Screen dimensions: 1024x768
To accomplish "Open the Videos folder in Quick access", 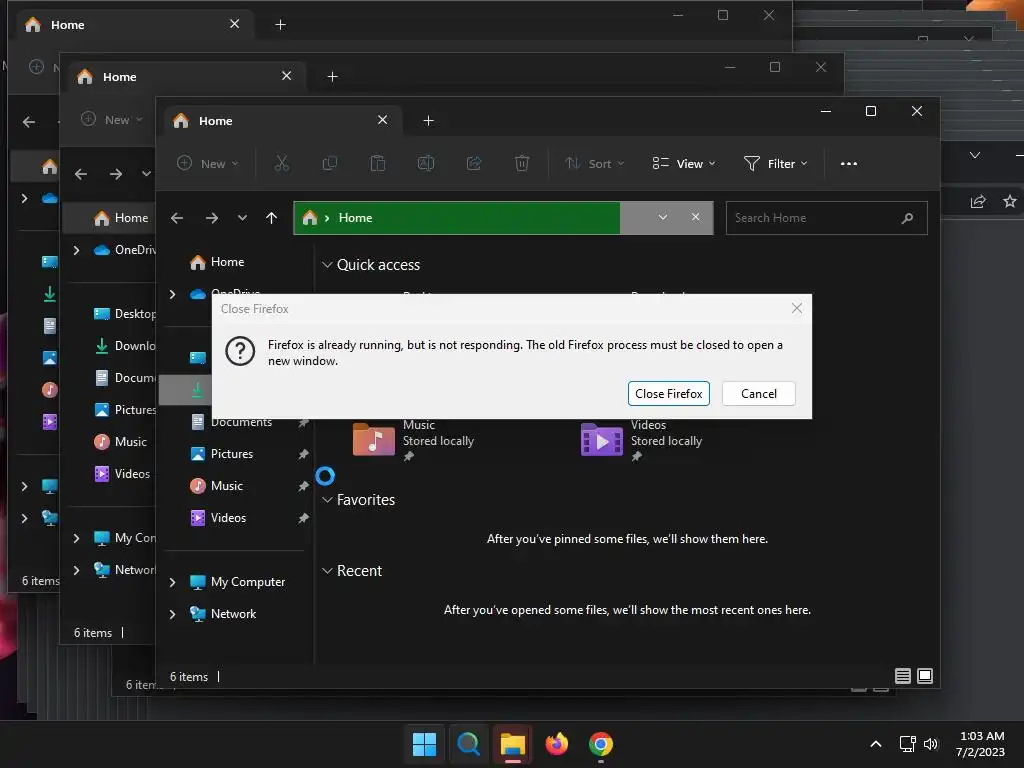I will coord(601,440).
